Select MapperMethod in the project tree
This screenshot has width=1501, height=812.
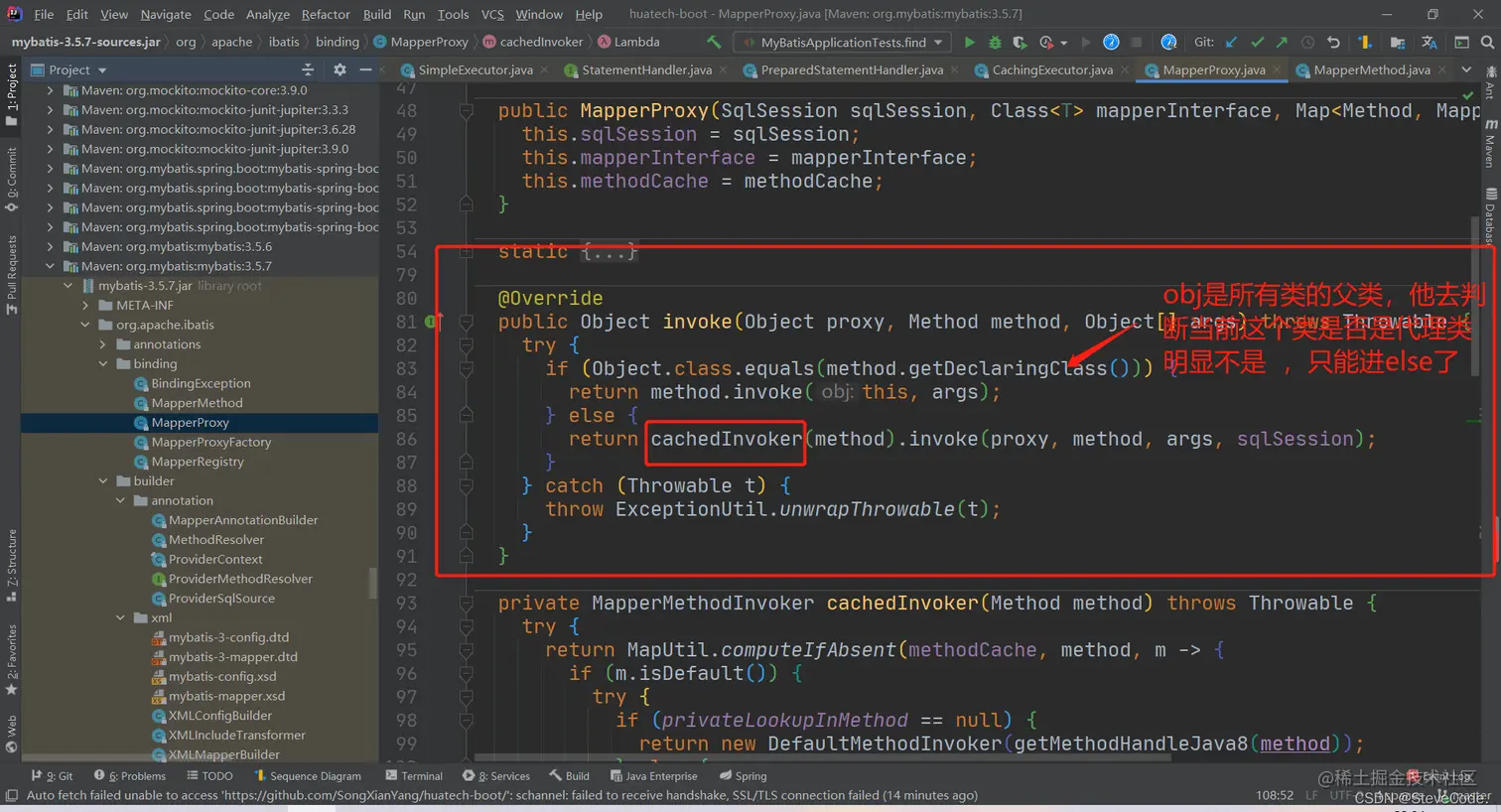point(197,403)
